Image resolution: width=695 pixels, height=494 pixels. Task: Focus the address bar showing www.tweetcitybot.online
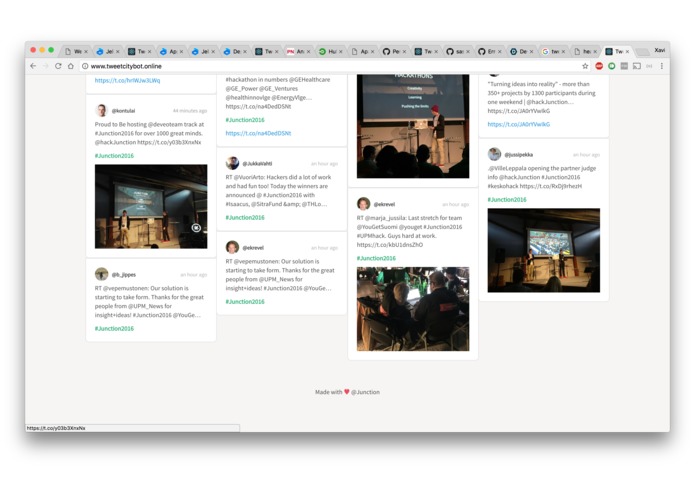tap(332, 66)
